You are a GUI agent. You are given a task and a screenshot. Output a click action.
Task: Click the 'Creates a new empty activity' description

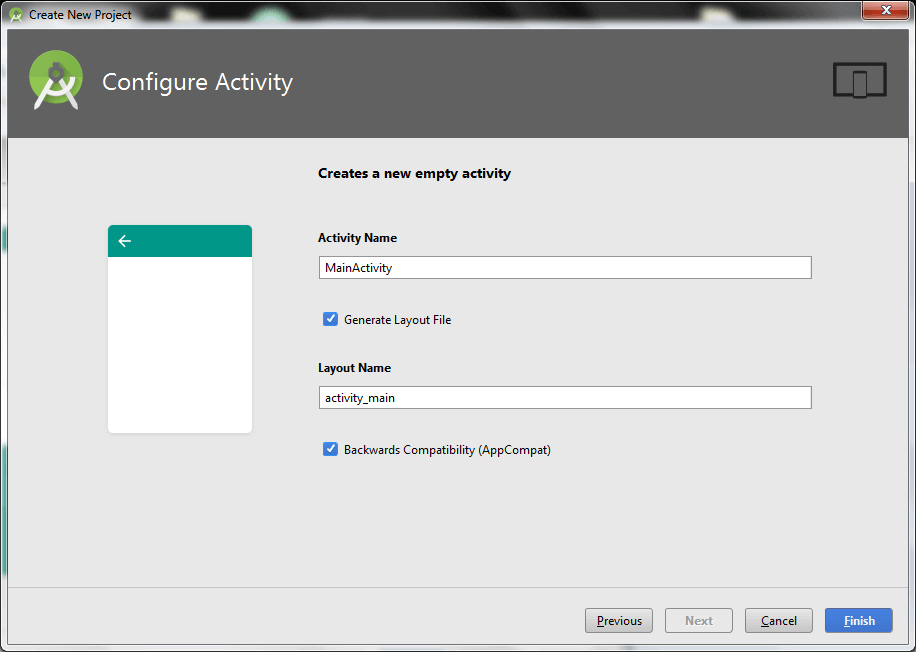pos(414,173)
